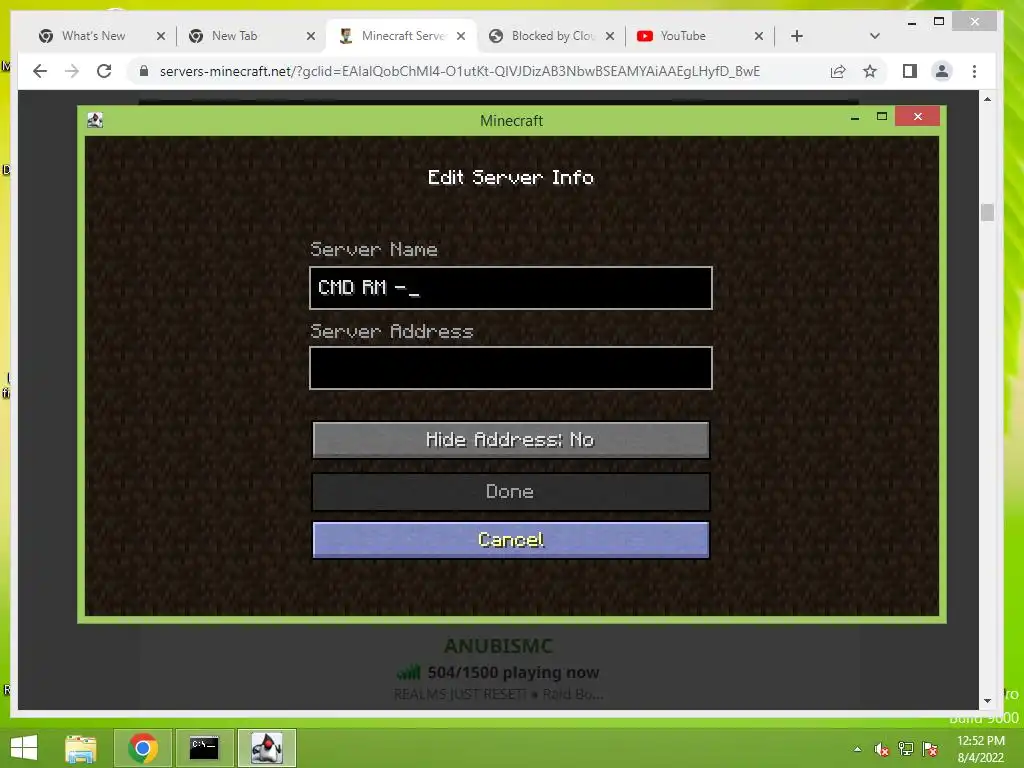
Task: Click the Chrome back arrow
Action: tap(40, 71)
